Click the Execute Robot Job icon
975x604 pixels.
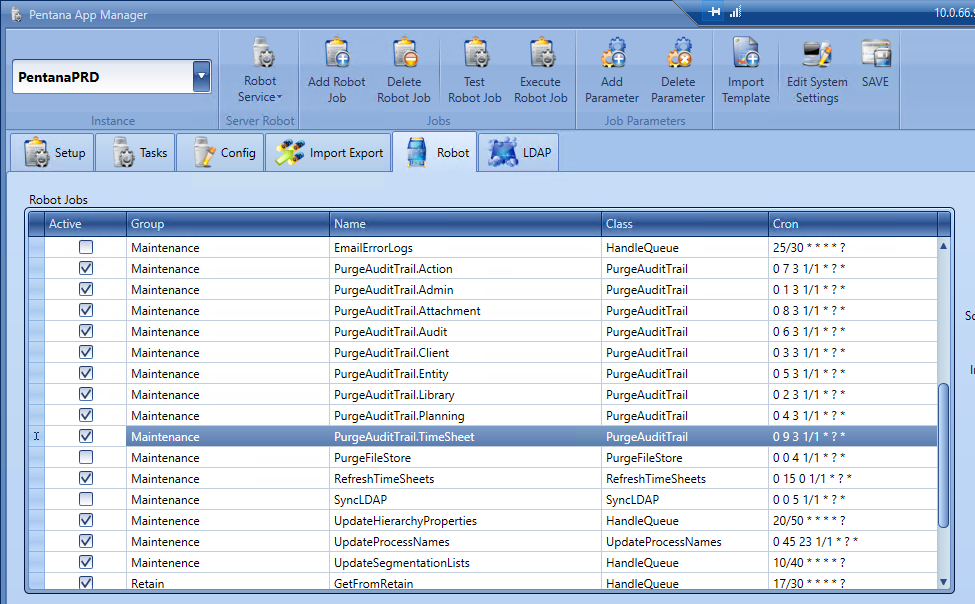click(541, 53)
